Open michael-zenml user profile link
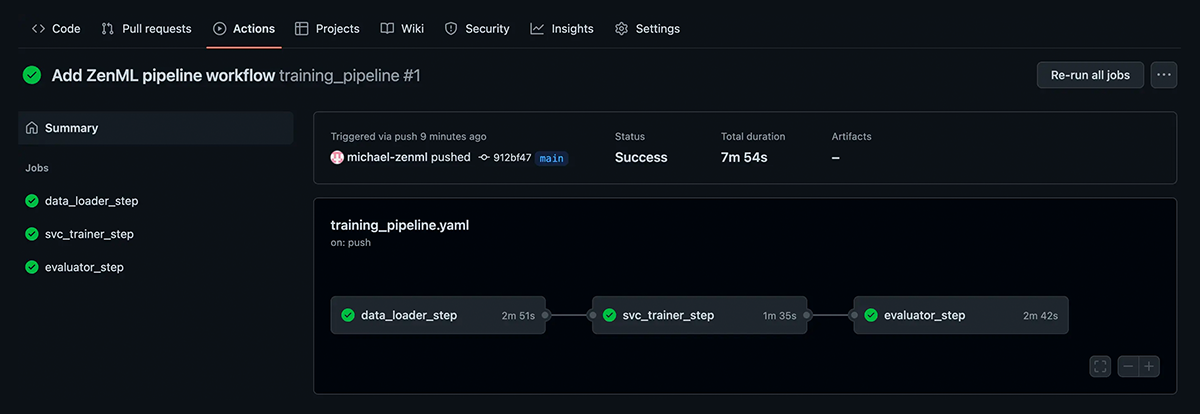This screenshot has height=414, width=1200. tap(387, 157)
